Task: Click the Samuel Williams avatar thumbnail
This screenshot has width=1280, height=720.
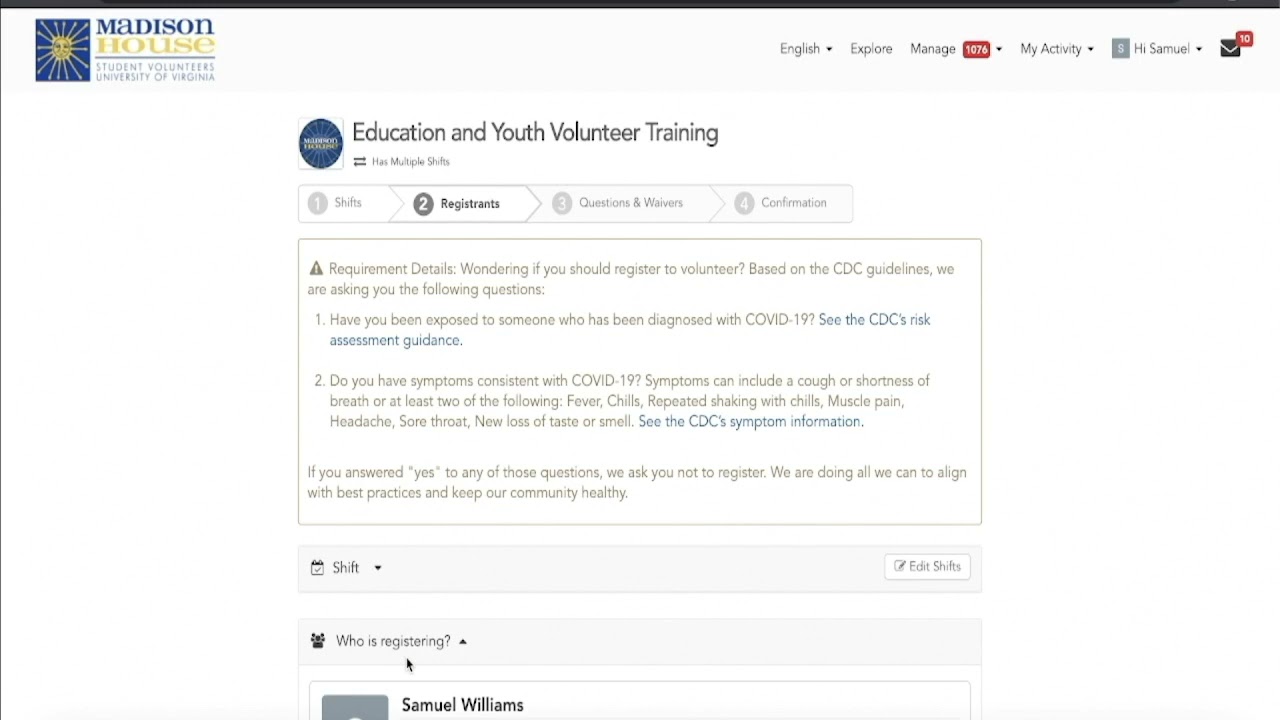Action: [355, 706]
